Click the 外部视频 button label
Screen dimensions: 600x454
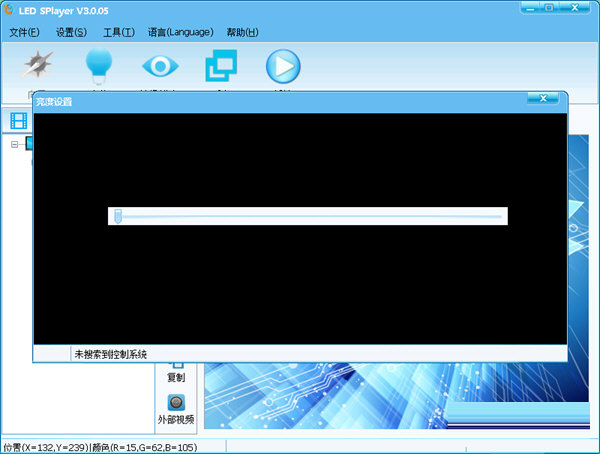tap(176, 419)
